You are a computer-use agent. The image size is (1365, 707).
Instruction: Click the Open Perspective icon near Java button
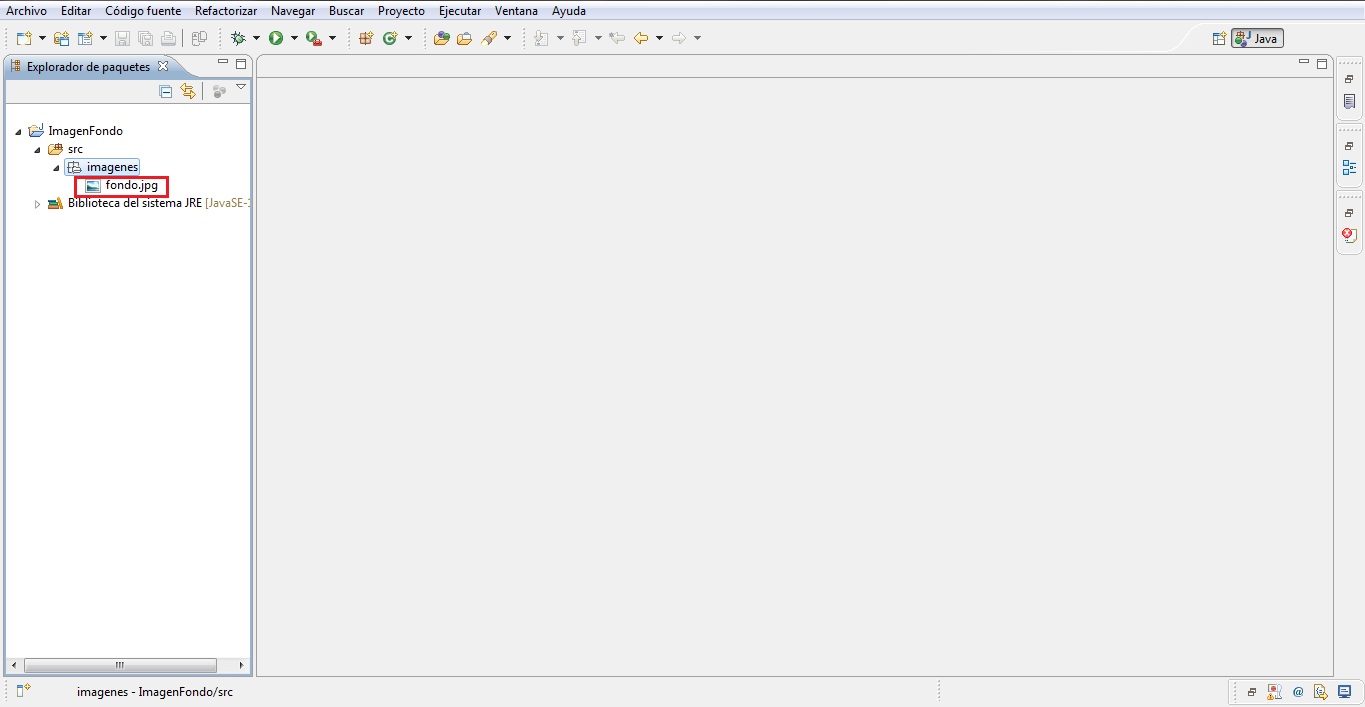(x=1218, y=37)
